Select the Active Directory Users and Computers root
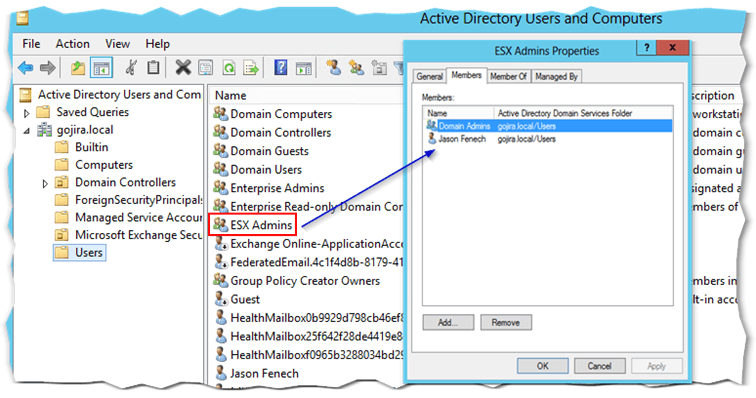 pos(119,95)
